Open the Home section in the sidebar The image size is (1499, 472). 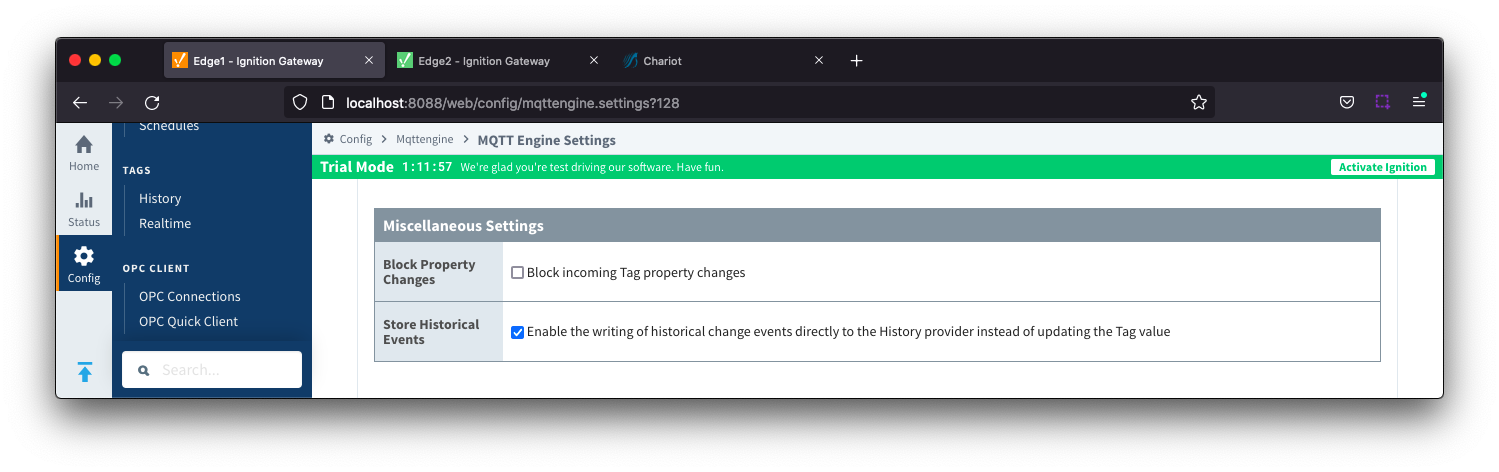[84, 152]
